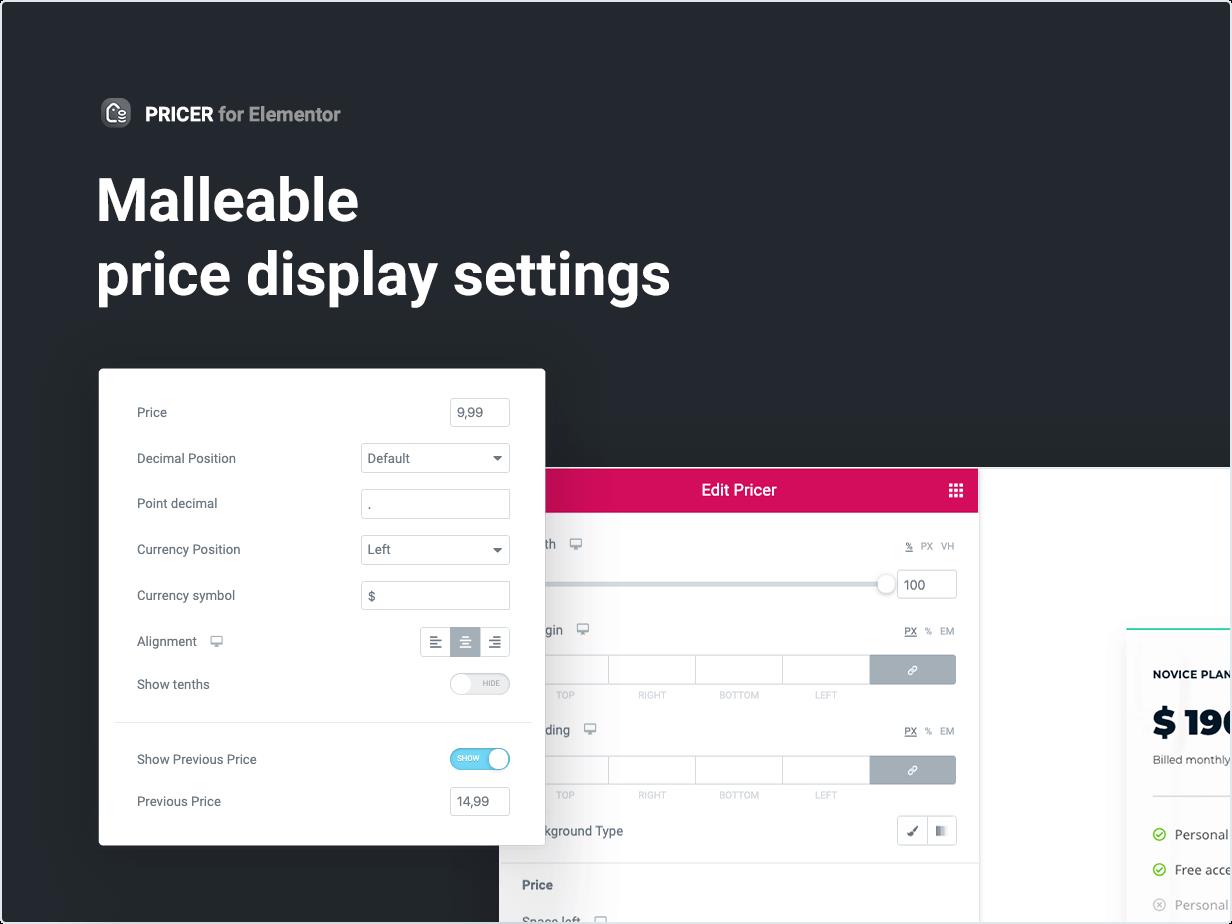The height and width of the screenshot is (924, 1232).
Task: Click the Padding BOTTOM input field
Action: tap(739, 770)
